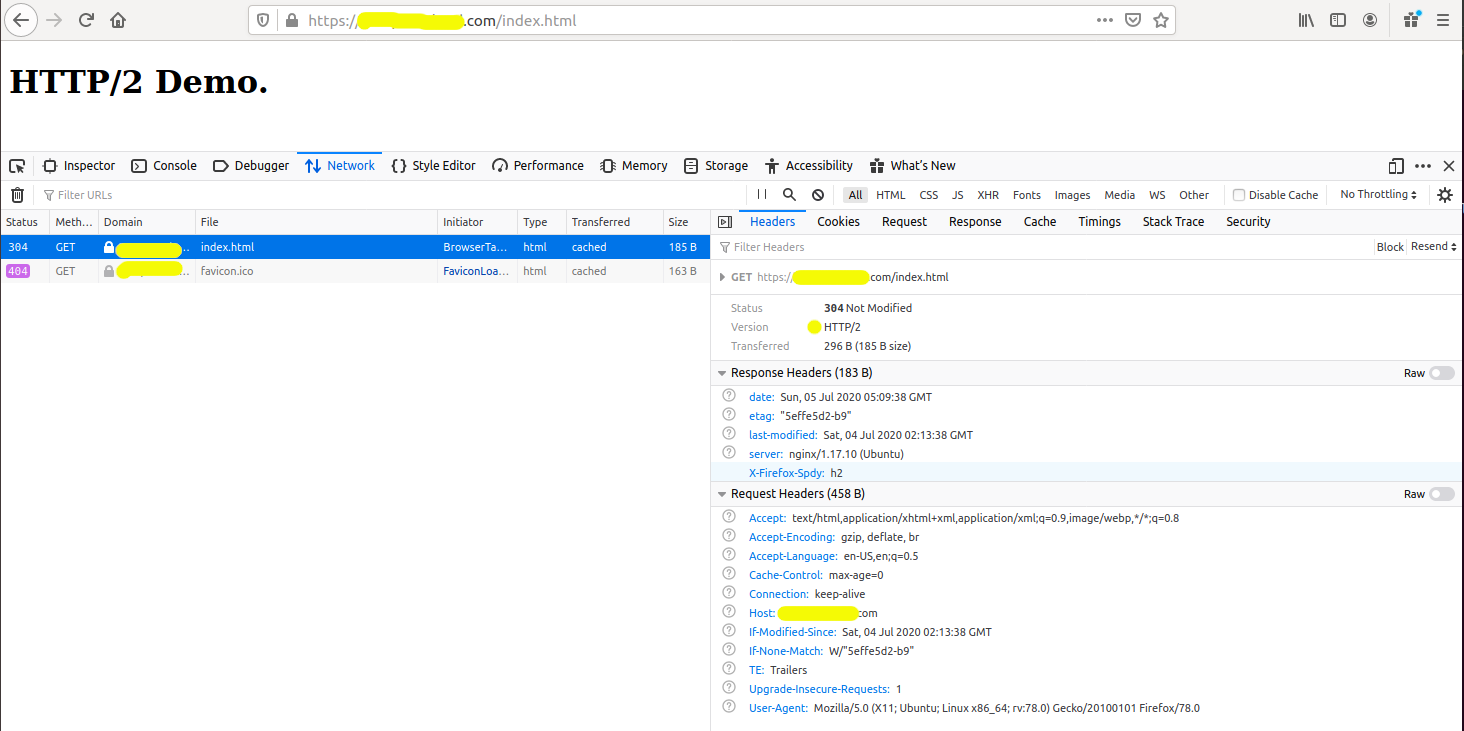The width and height of the screenshot is (1464, 731).
Task: Filter requests by CSS type
Action: pos(929,195)
